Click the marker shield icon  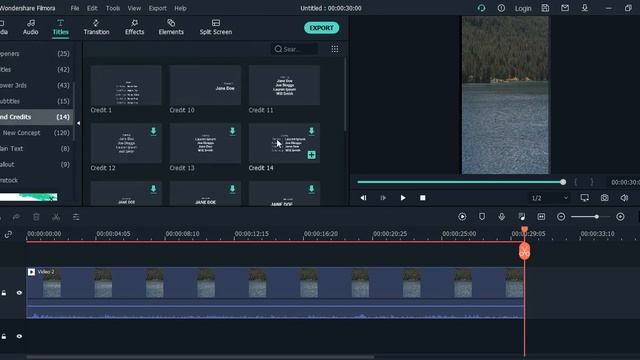pyautogui.click(x=482, y=217)
